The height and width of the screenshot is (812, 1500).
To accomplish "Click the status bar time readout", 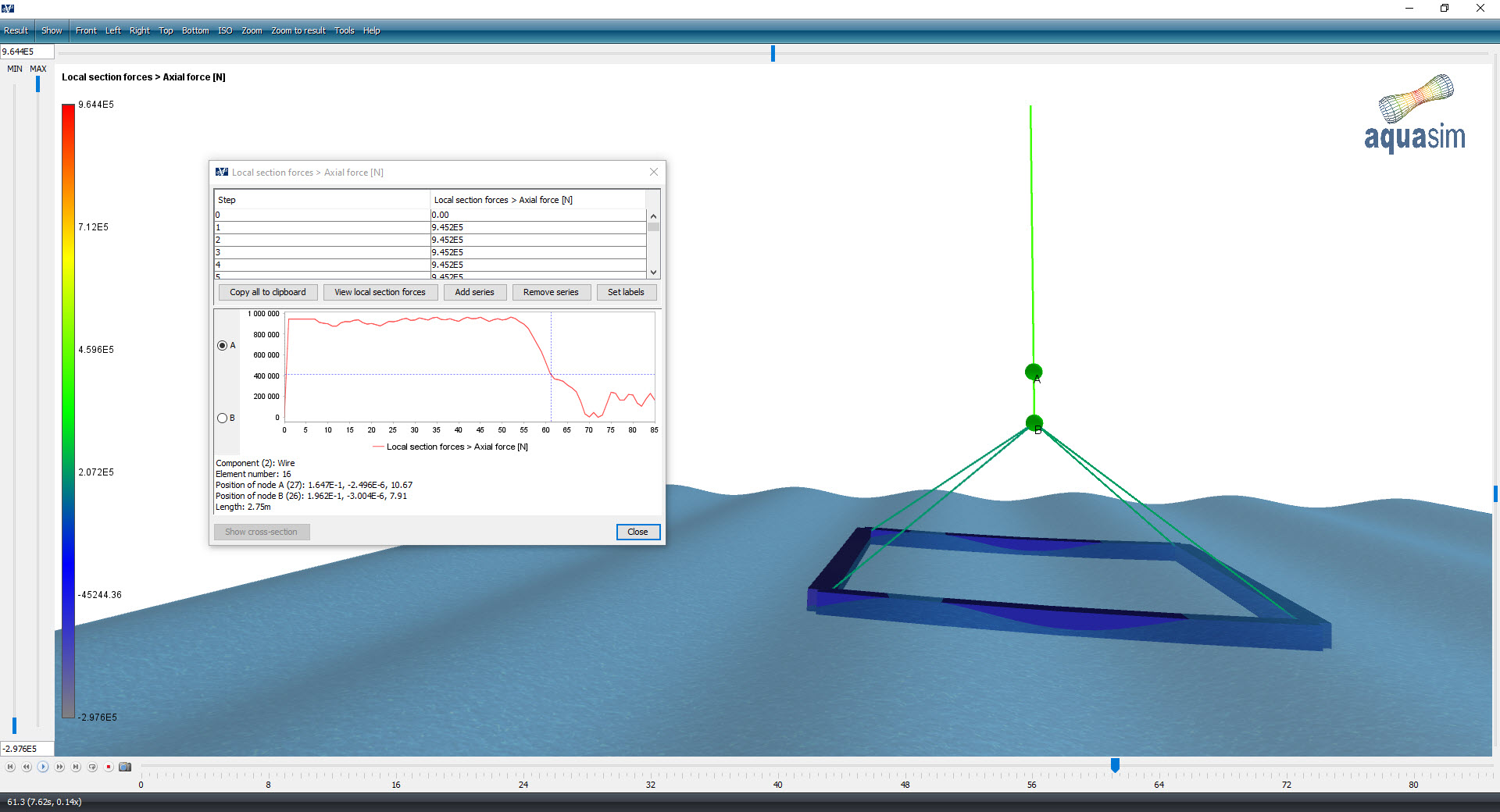I will [x=45, y=802].
